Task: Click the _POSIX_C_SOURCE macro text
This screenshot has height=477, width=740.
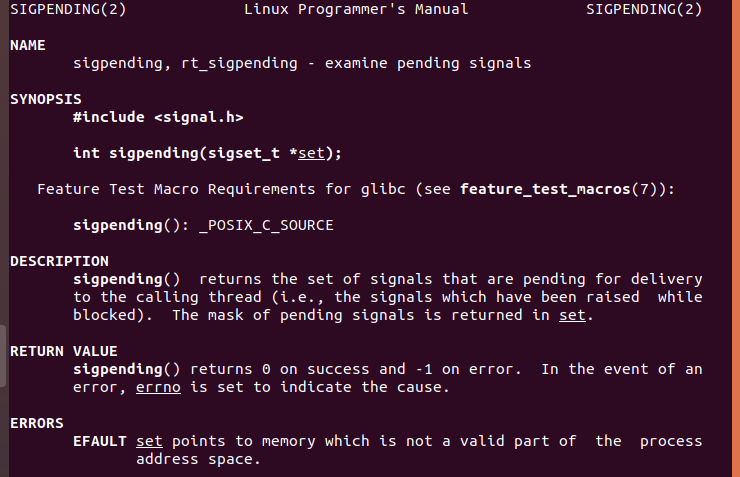Action: click(266, 226)
